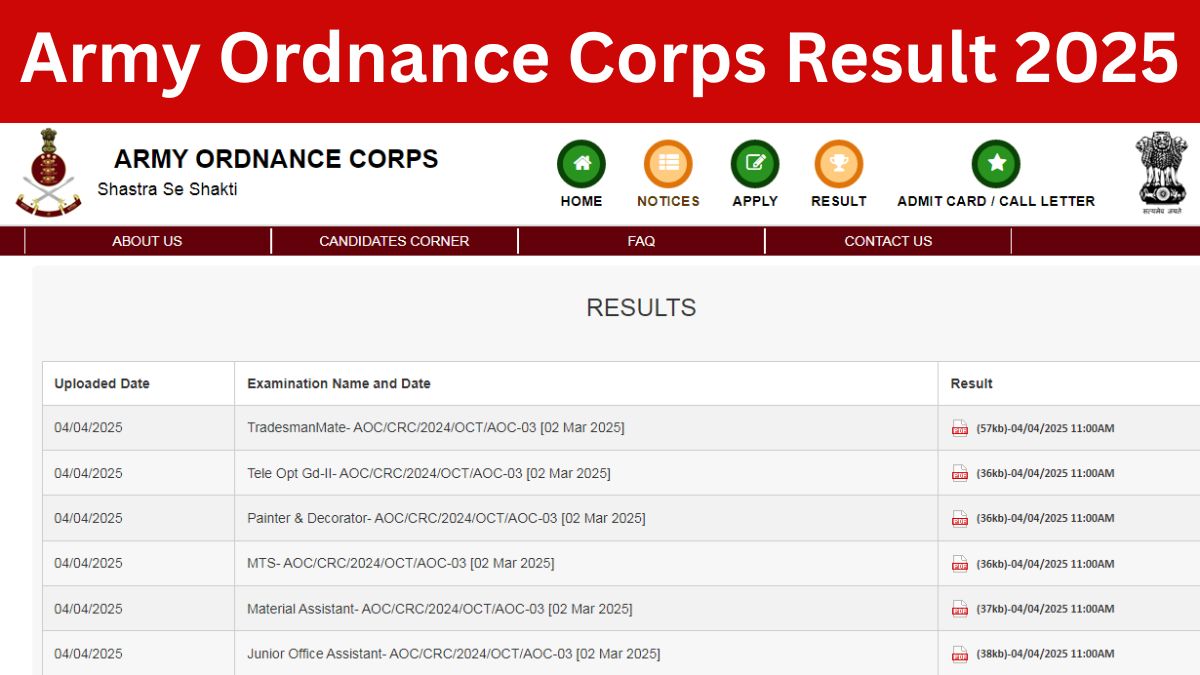Viewport: 1200px width, 675px height.
Task: Select the Painter & Decorator exam name text
Action: tap(446, 518)
